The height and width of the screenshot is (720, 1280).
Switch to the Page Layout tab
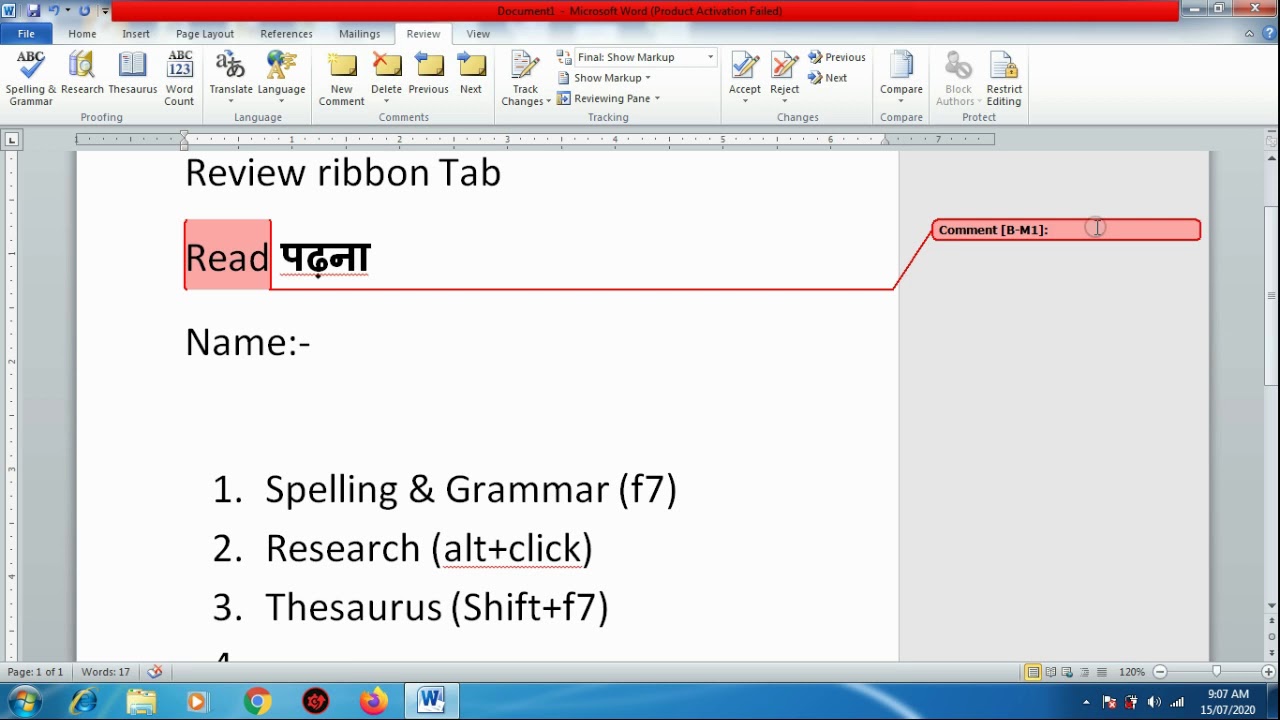click(205, 34)
